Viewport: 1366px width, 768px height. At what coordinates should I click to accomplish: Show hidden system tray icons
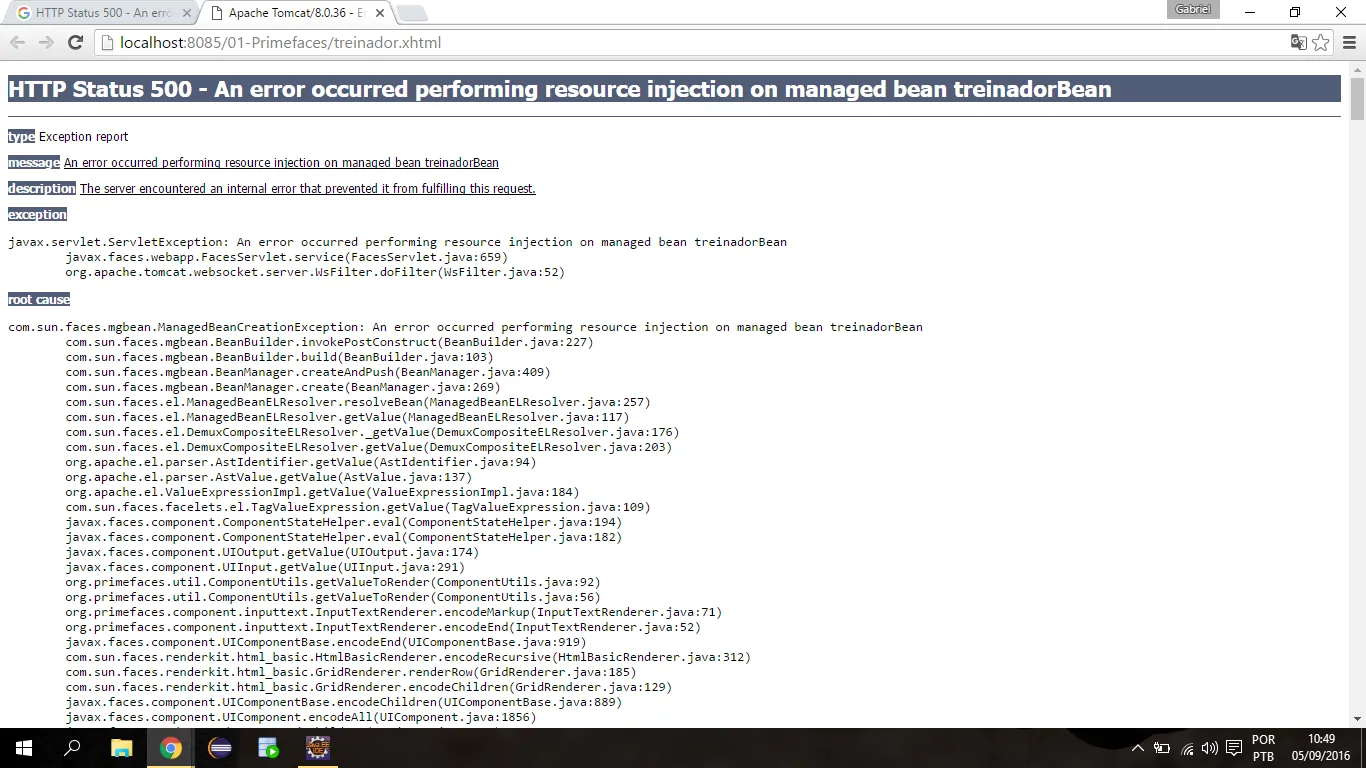[x=1138, y=748]
